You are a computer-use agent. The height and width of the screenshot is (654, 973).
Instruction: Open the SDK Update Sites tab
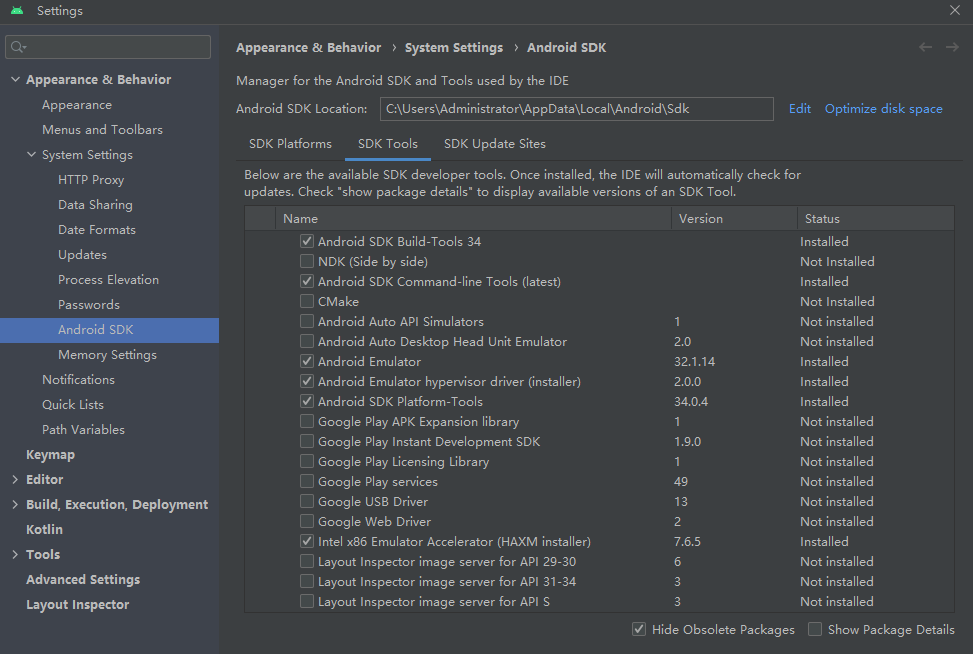point(494,144)
